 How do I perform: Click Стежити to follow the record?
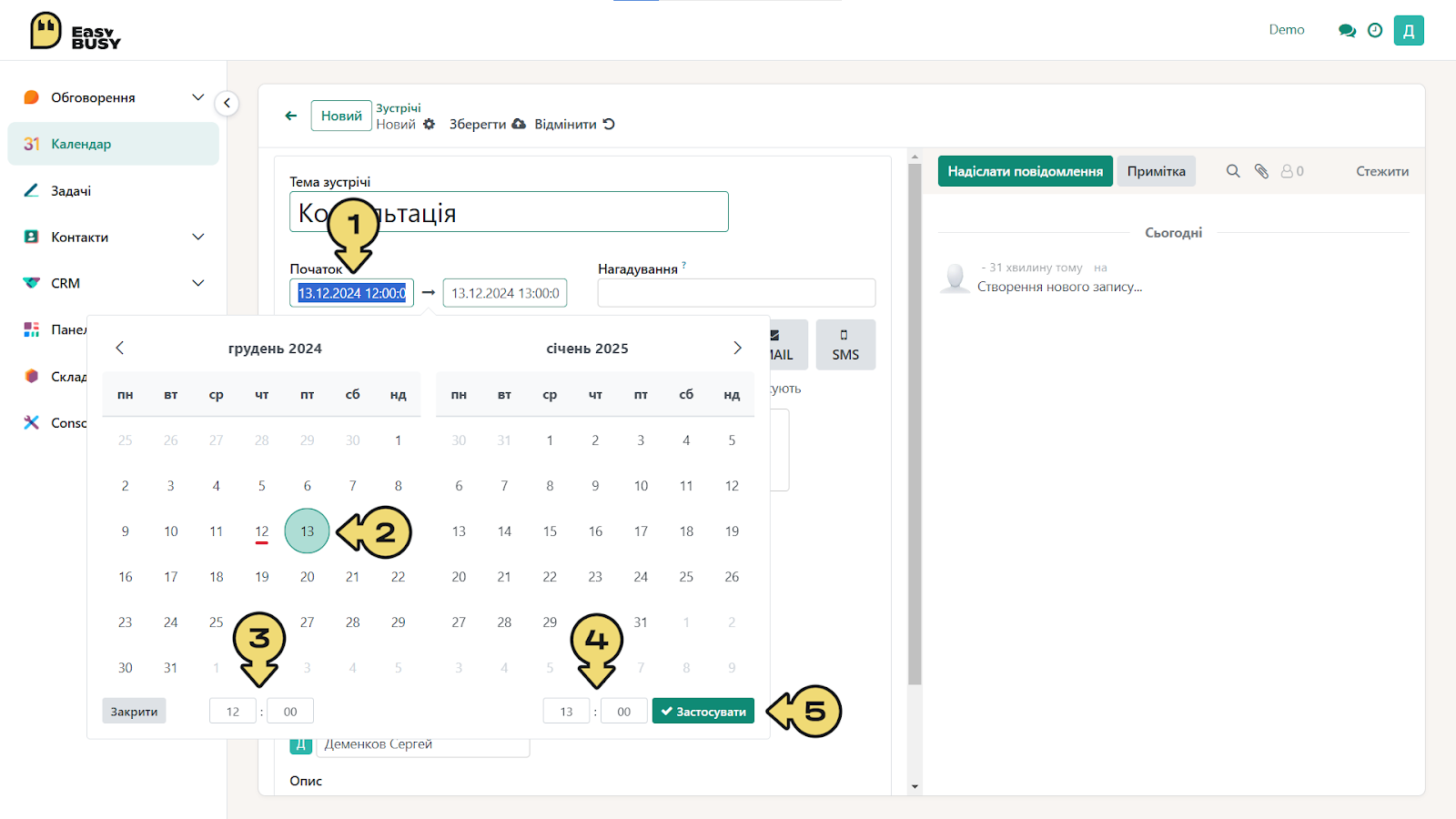(1382, 171)
